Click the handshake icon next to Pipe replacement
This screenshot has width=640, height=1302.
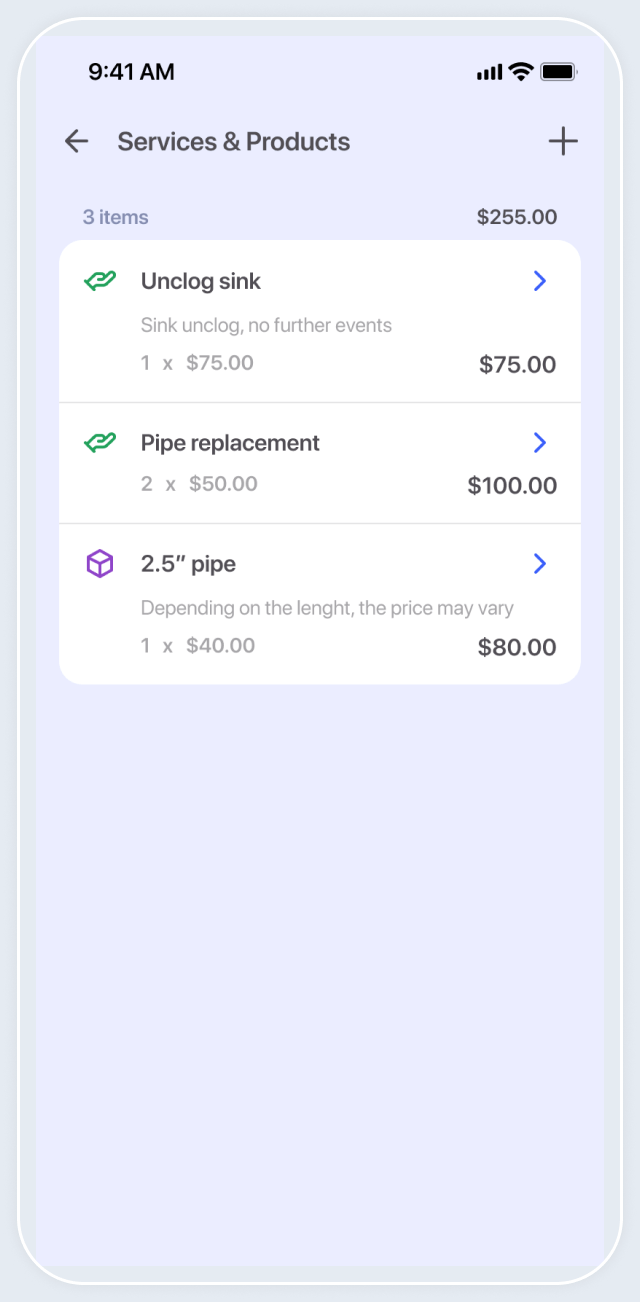point(99,442)
